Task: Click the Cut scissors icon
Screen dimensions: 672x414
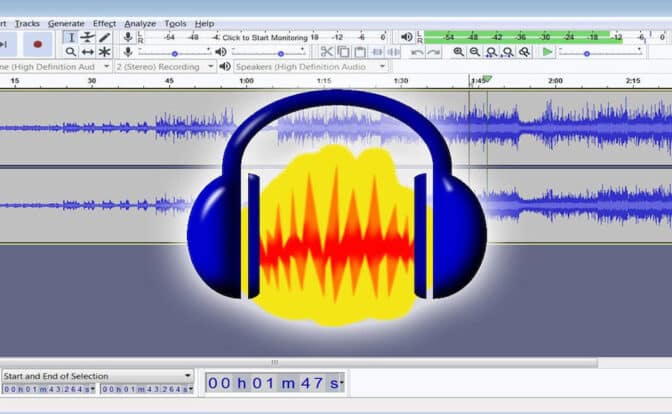Action: point(327,52)
